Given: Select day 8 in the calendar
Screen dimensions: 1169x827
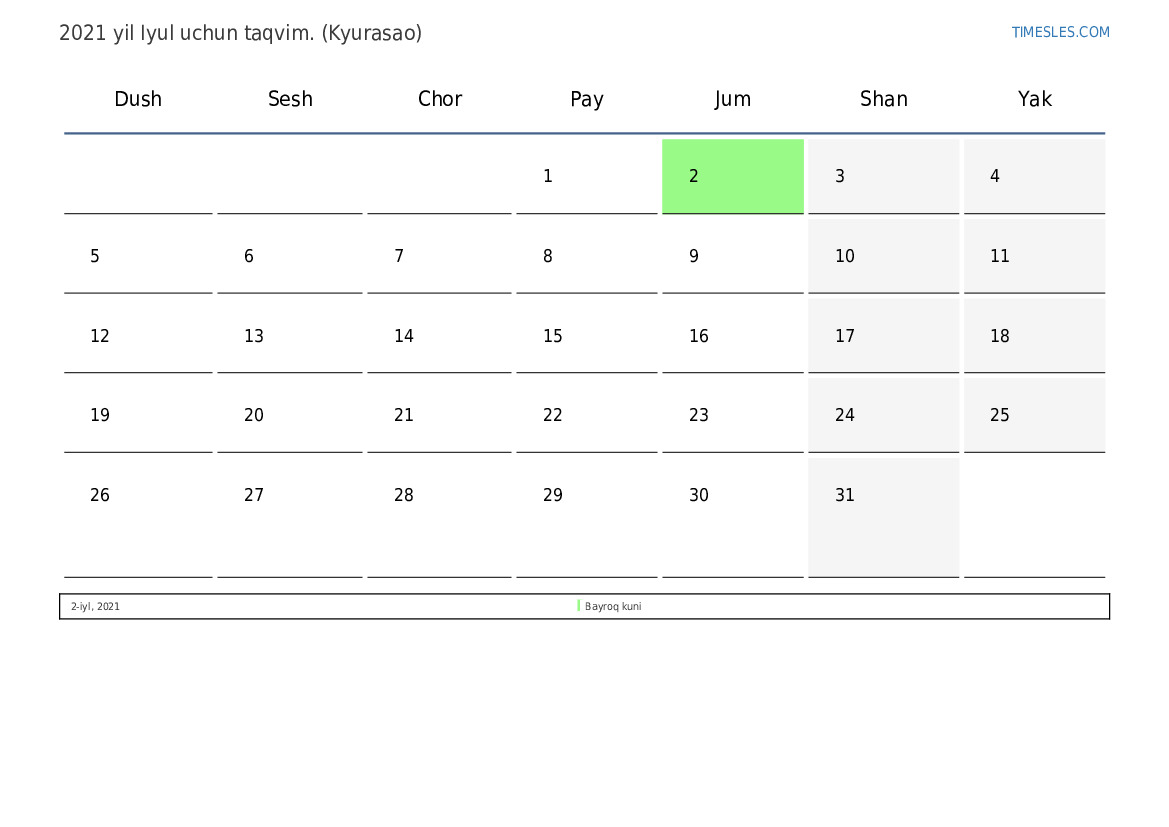Looking at the screenshot, I should [587, 256].
